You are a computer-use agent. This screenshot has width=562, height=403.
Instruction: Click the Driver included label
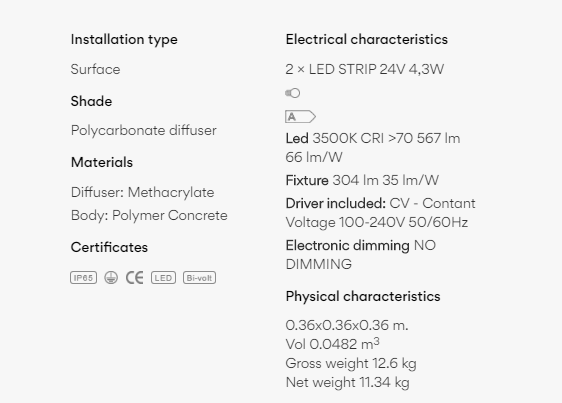pos(335,204)
